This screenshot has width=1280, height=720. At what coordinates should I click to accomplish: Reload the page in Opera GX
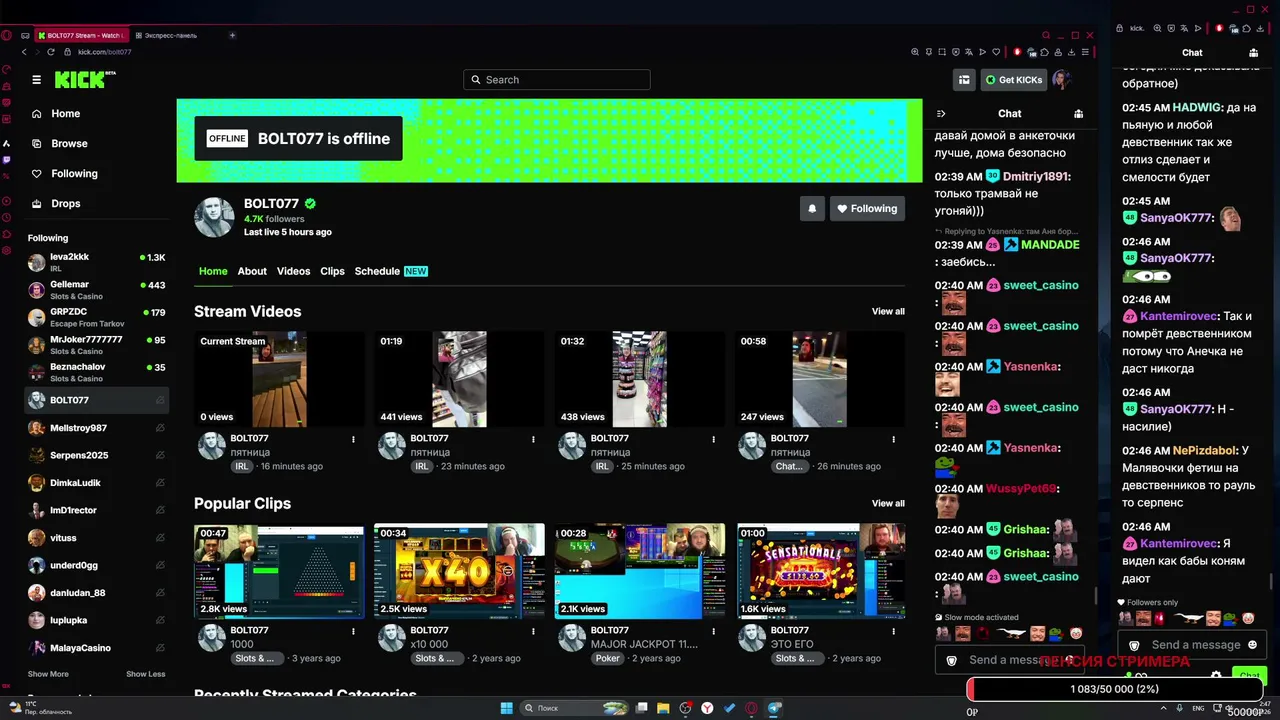click(x=52, y=52)
